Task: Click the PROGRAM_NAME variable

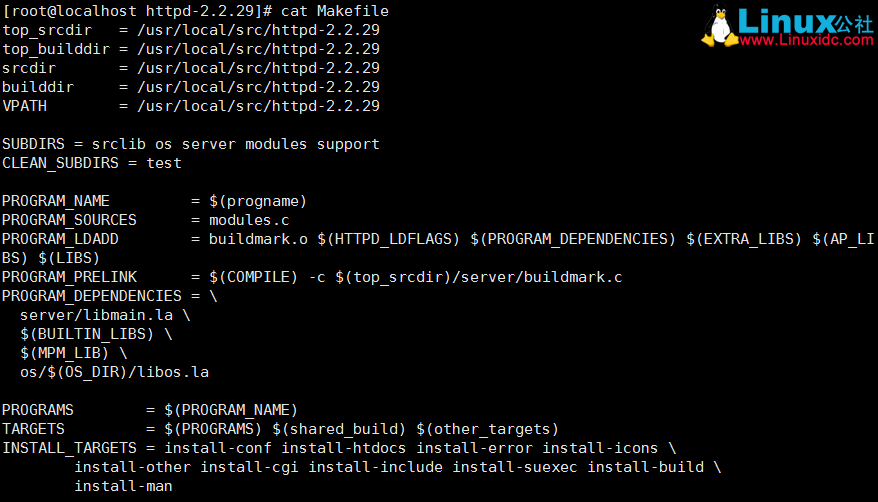Action: 56,201
